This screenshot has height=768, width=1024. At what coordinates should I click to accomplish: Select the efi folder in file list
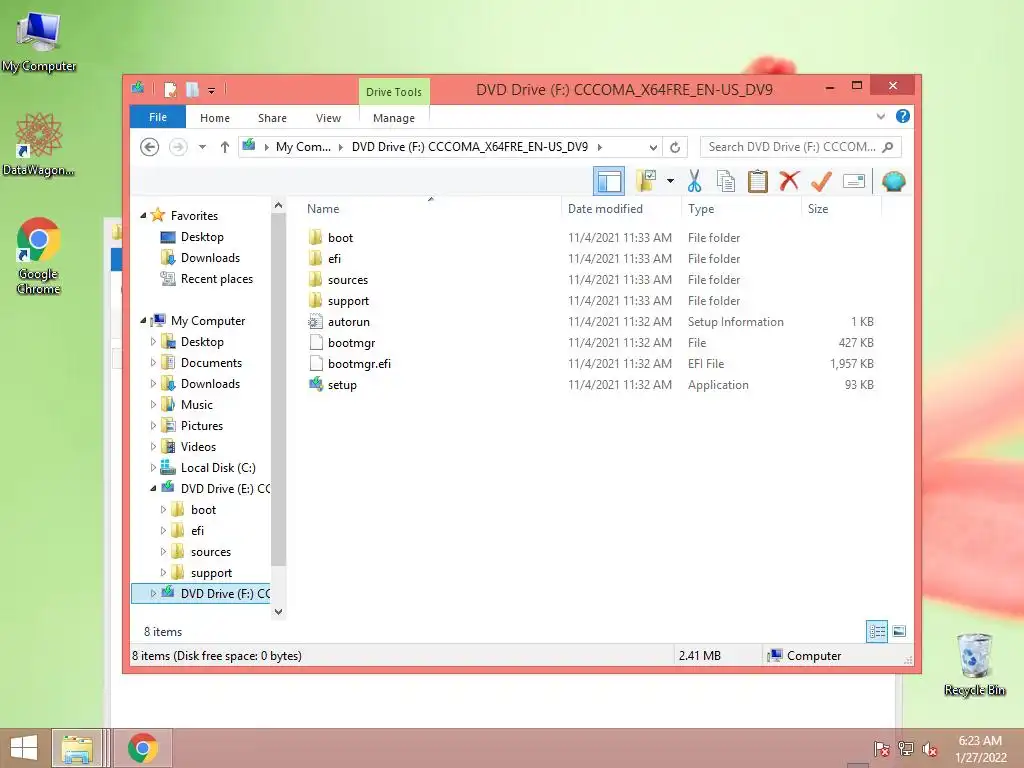coord(334,259)
